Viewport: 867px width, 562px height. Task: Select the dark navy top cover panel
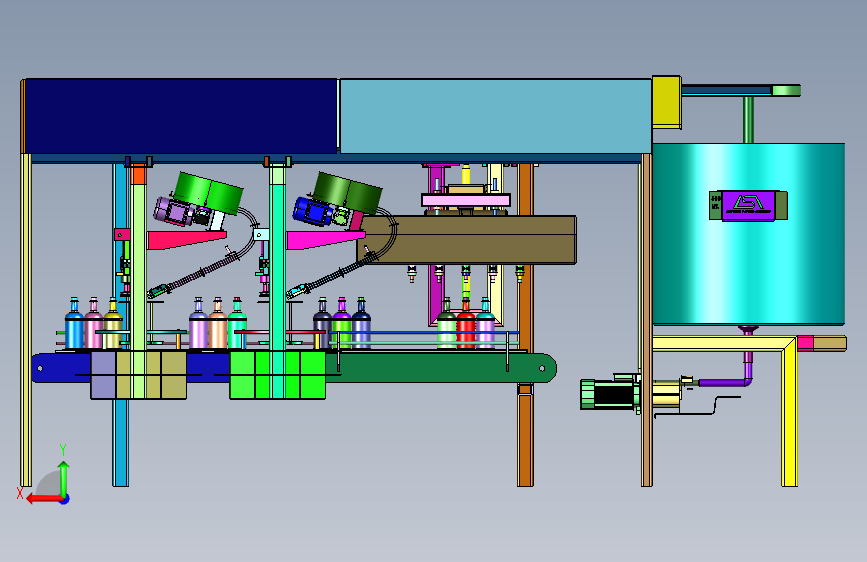[181, 116]
